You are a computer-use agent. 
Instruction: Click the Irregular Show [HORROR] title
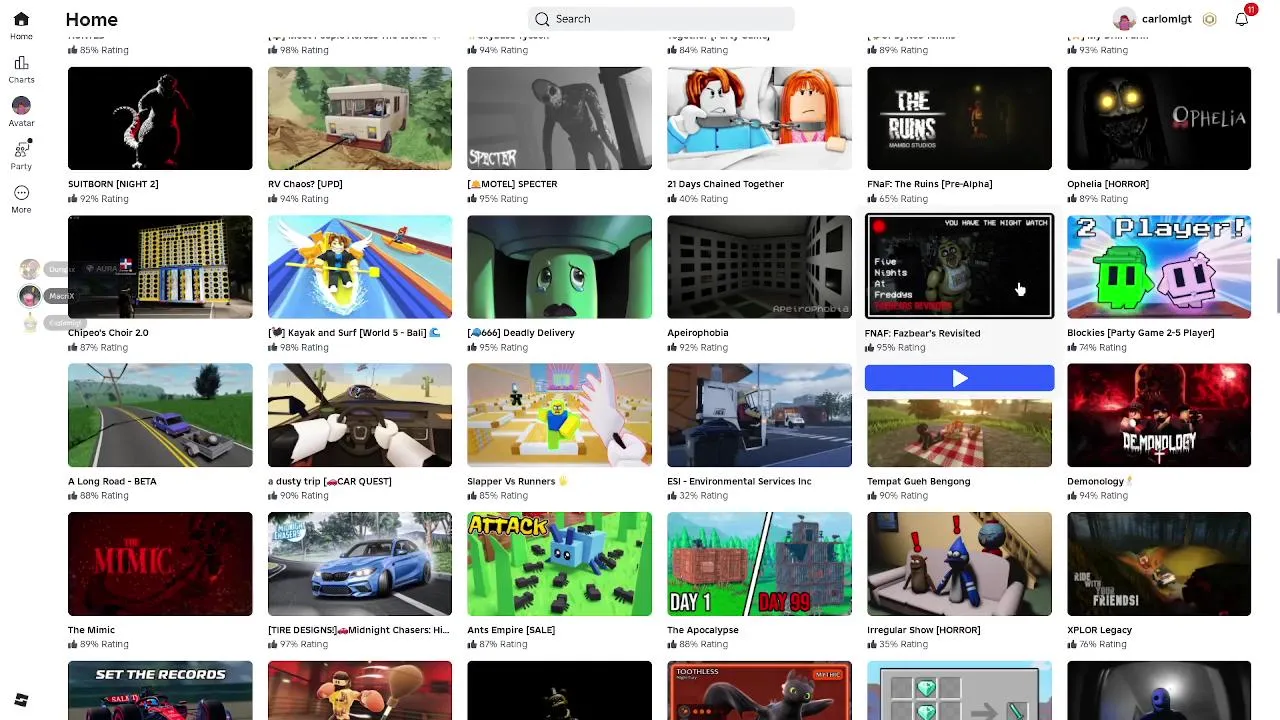924,630
